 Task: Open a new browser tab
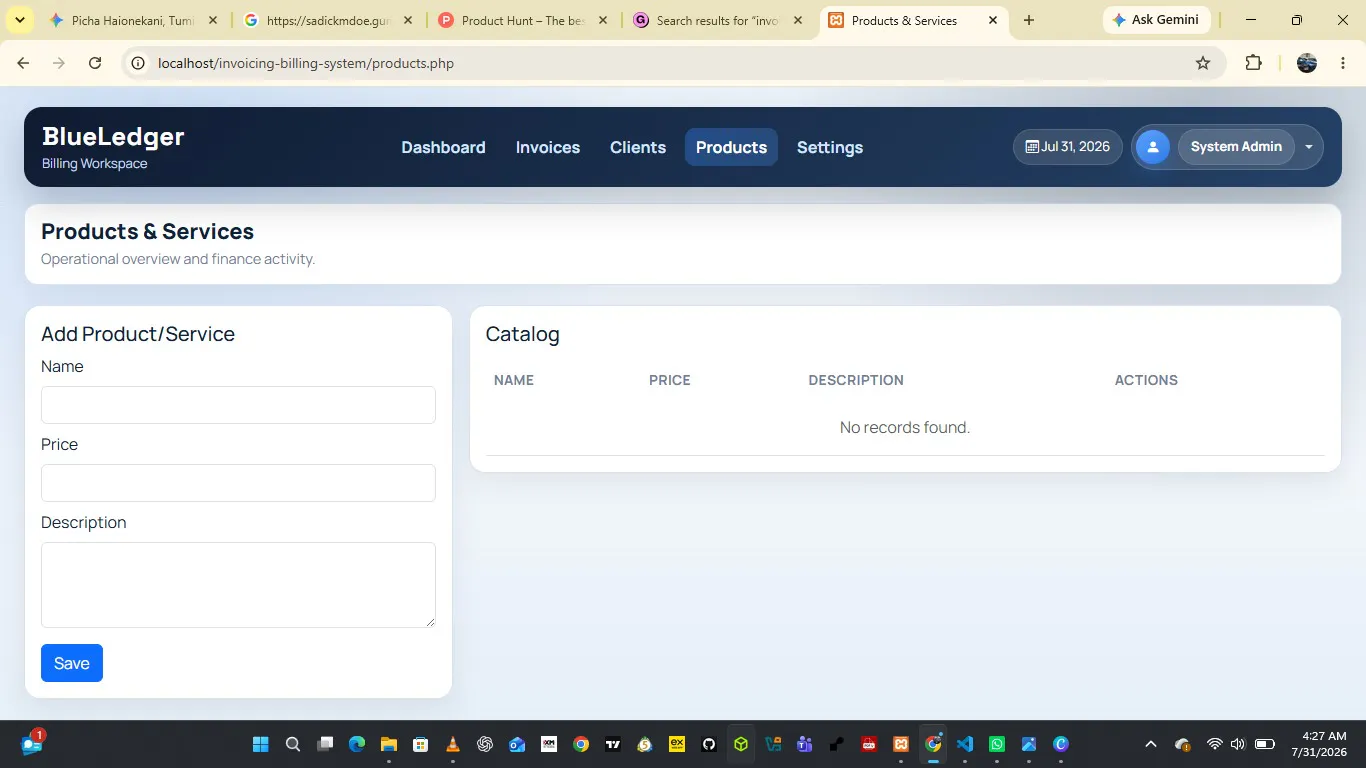(x=1029, y=20)
